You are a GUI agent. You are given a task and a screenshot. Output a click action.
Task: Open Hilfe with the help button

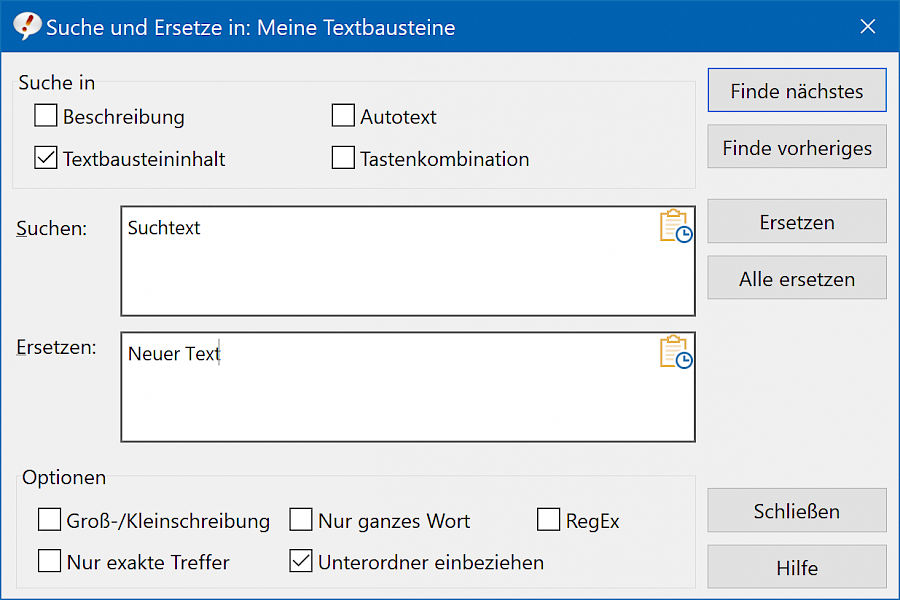tap(797, 567)
